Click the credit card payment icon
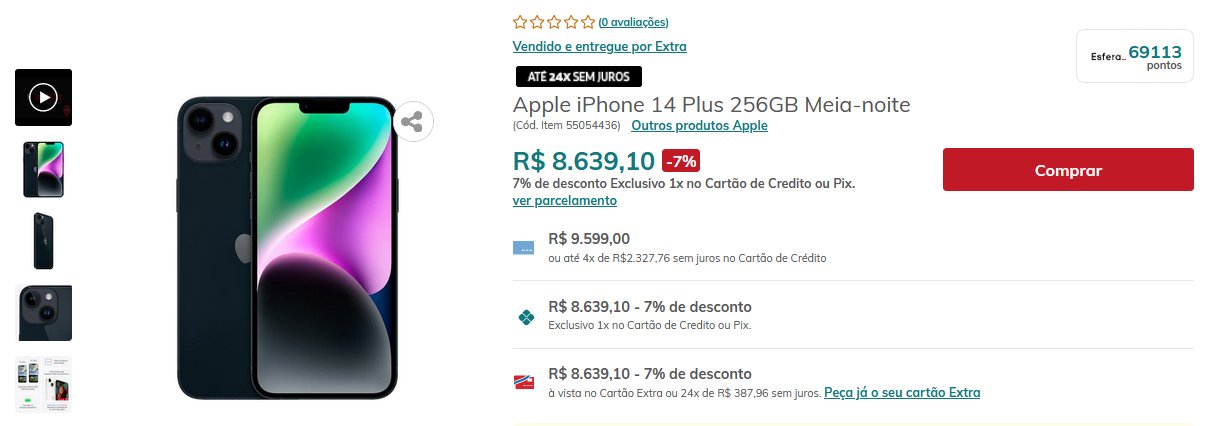The height and width of the screenshot is (426, 1205). 523,248
